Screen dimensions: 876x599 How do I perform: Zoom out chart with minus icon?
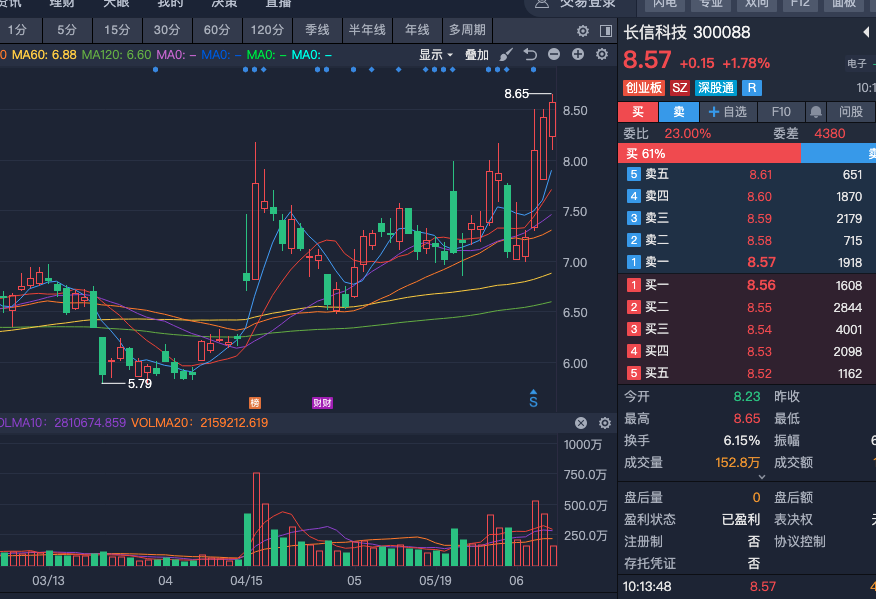pos(554,54)
